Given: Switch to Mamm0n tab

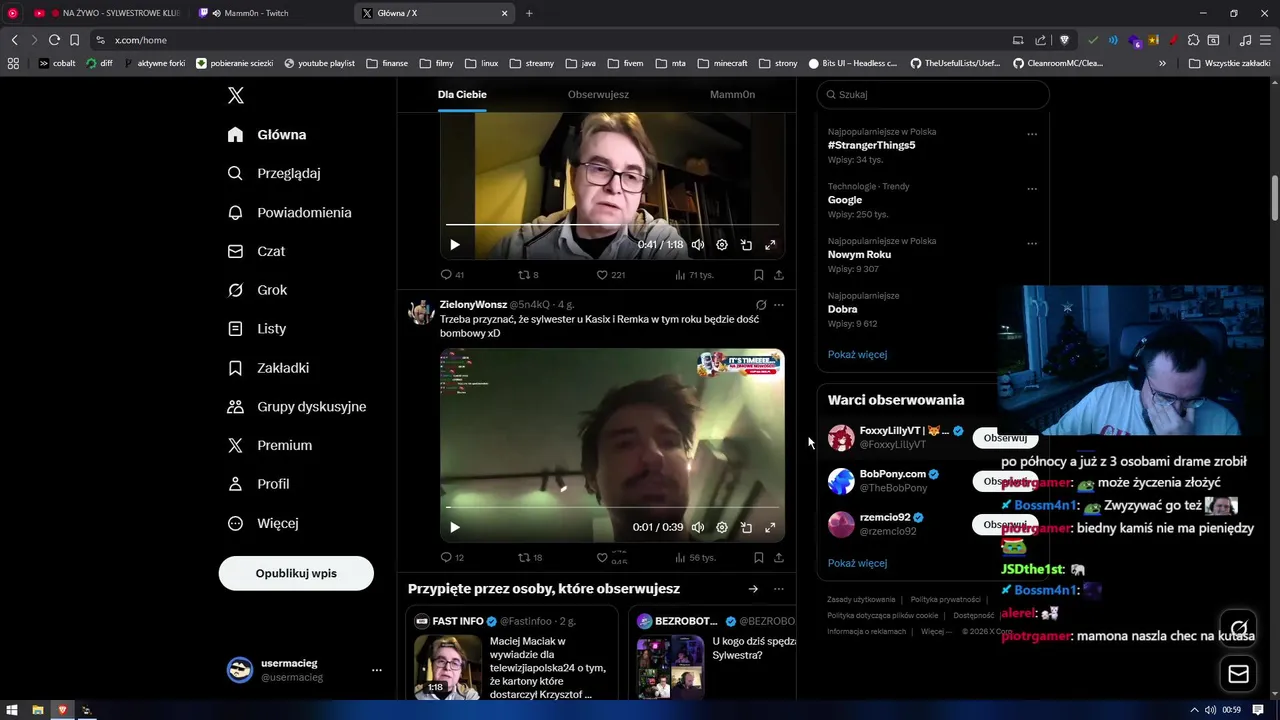Looking at the screenshot, I should 732,94.
